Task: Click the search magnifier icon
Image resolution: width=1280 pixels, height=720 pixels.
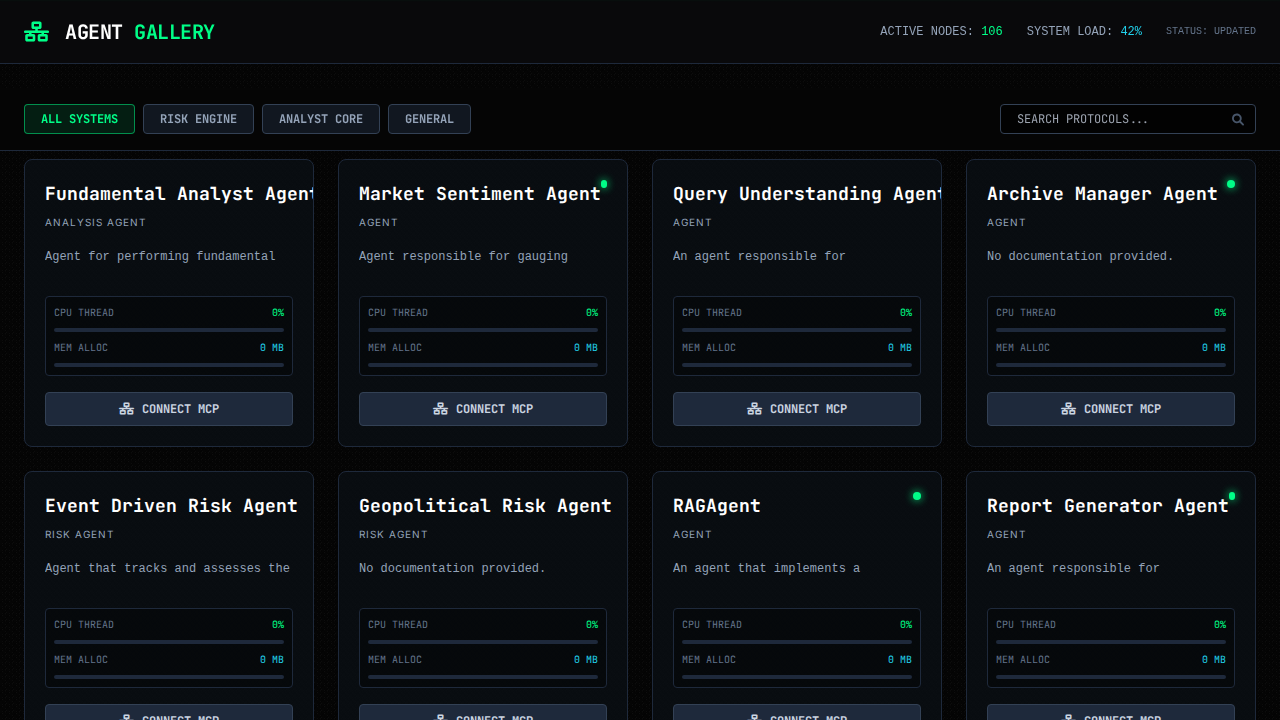Action: click(1238, 120)
